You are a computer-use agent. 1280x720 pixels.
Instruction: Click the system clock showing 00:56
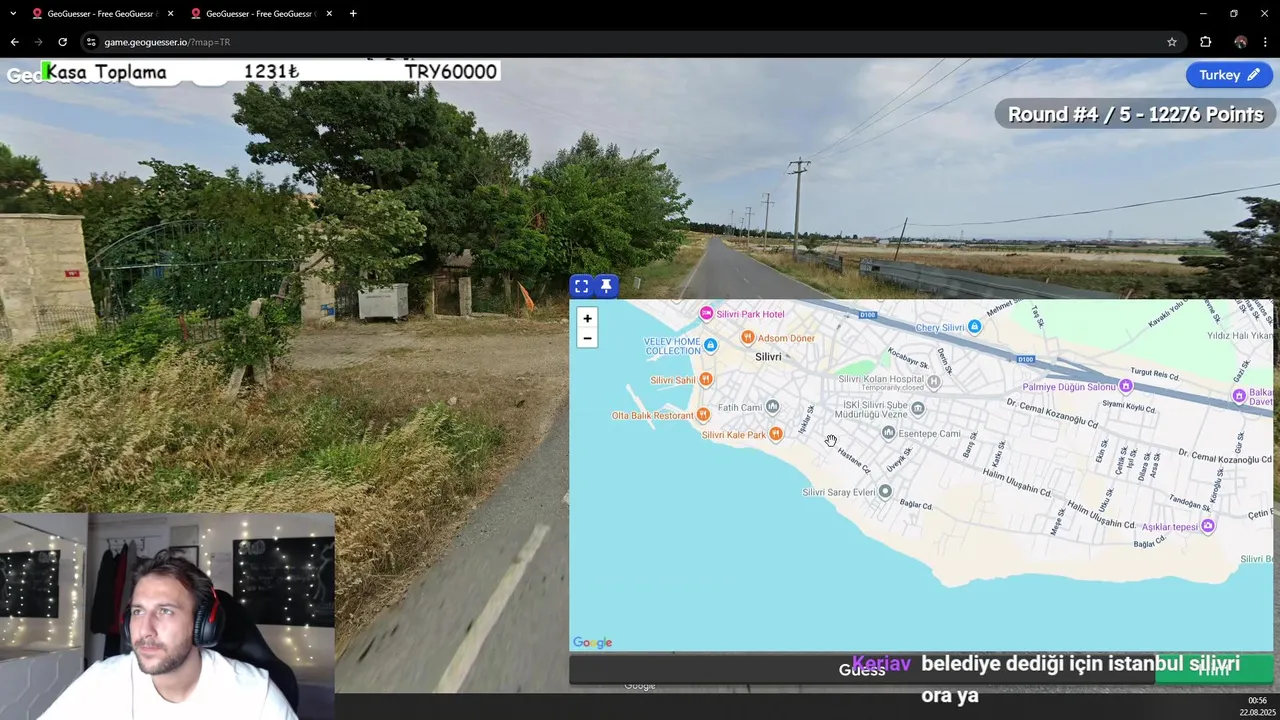click(x=1257, y=700)
